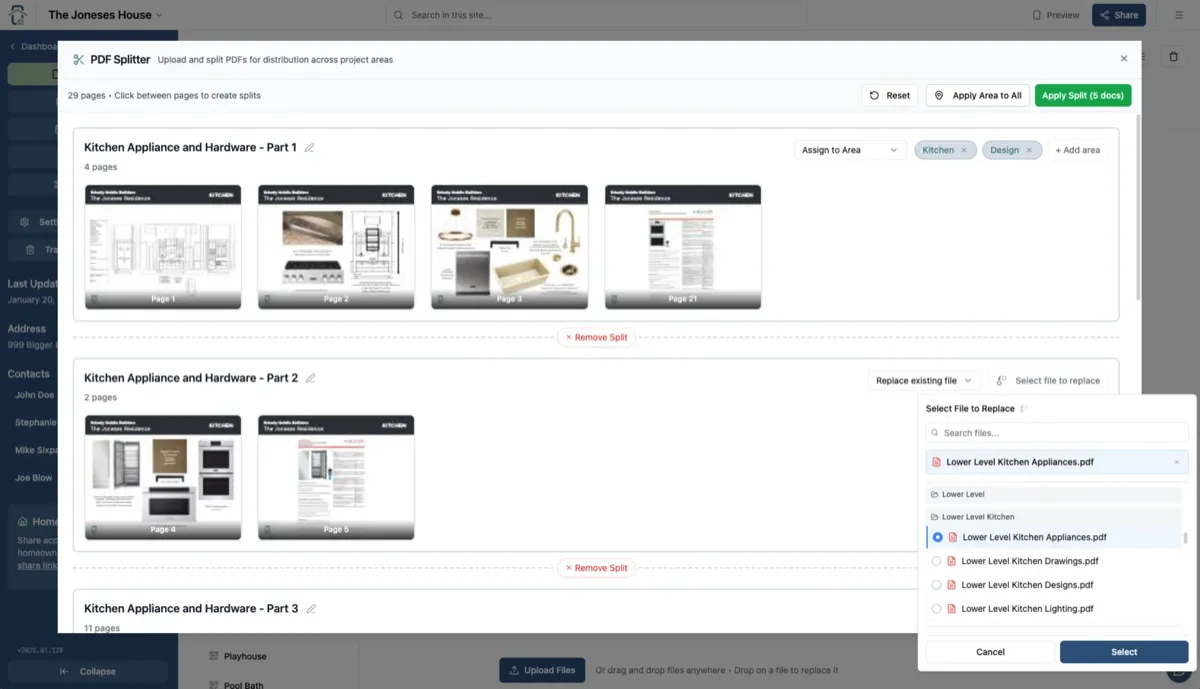Open the hamburger menu top right
This screenshot has height=689, width=1200.
click(1178, 15)
